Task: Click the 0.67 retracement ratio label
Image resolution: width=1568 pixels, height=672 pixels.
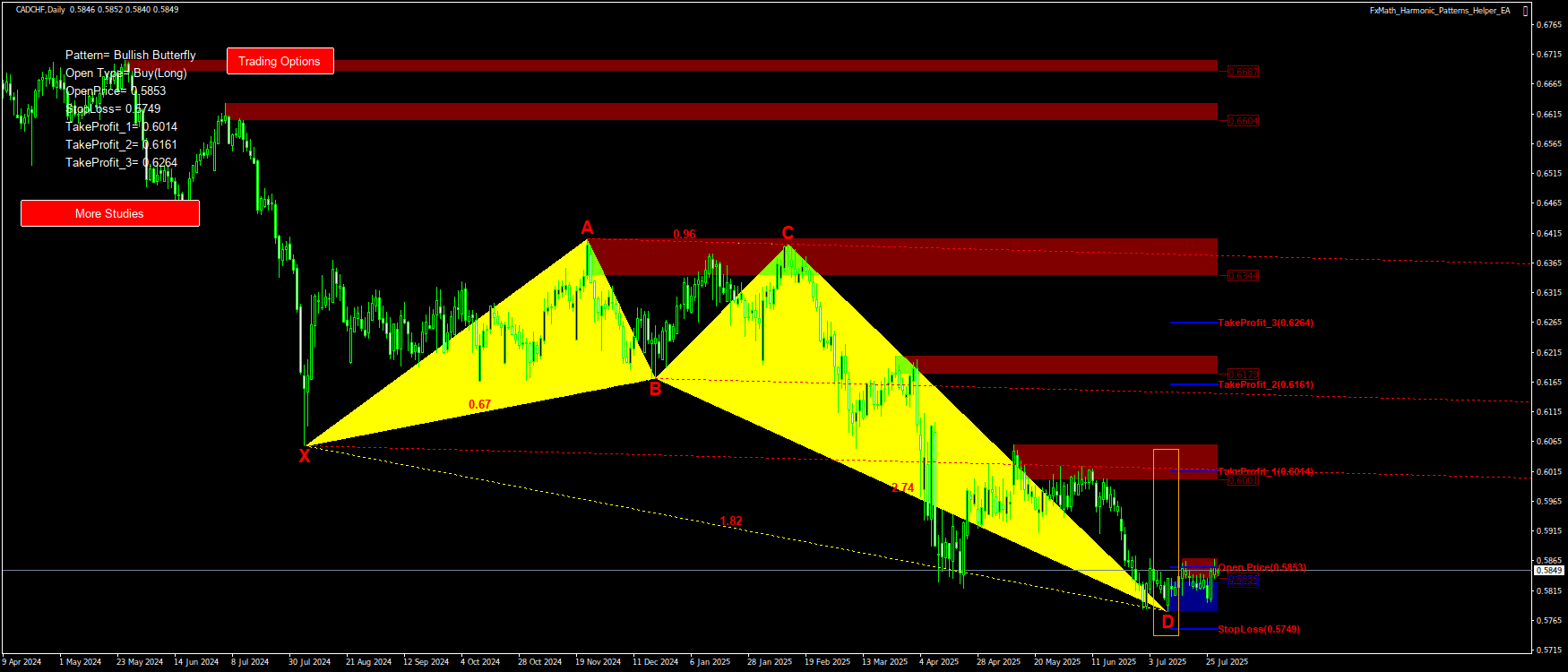Action: click(479, 404)
